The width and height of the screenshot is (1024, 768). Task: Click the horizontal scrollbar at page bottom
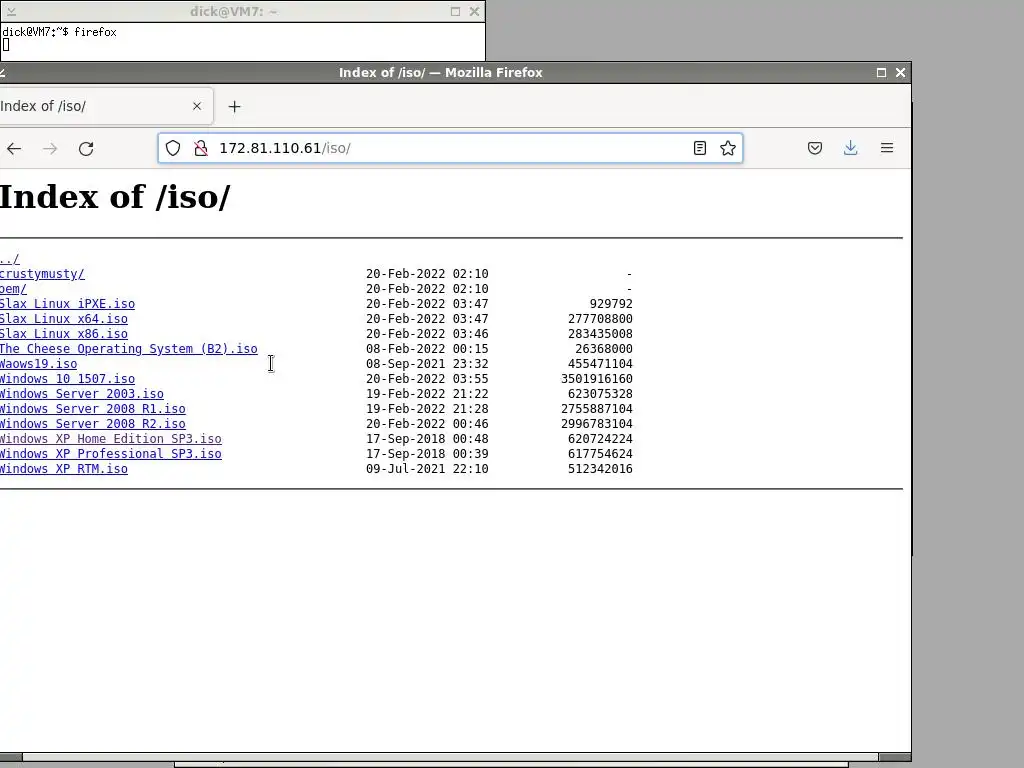451,758
